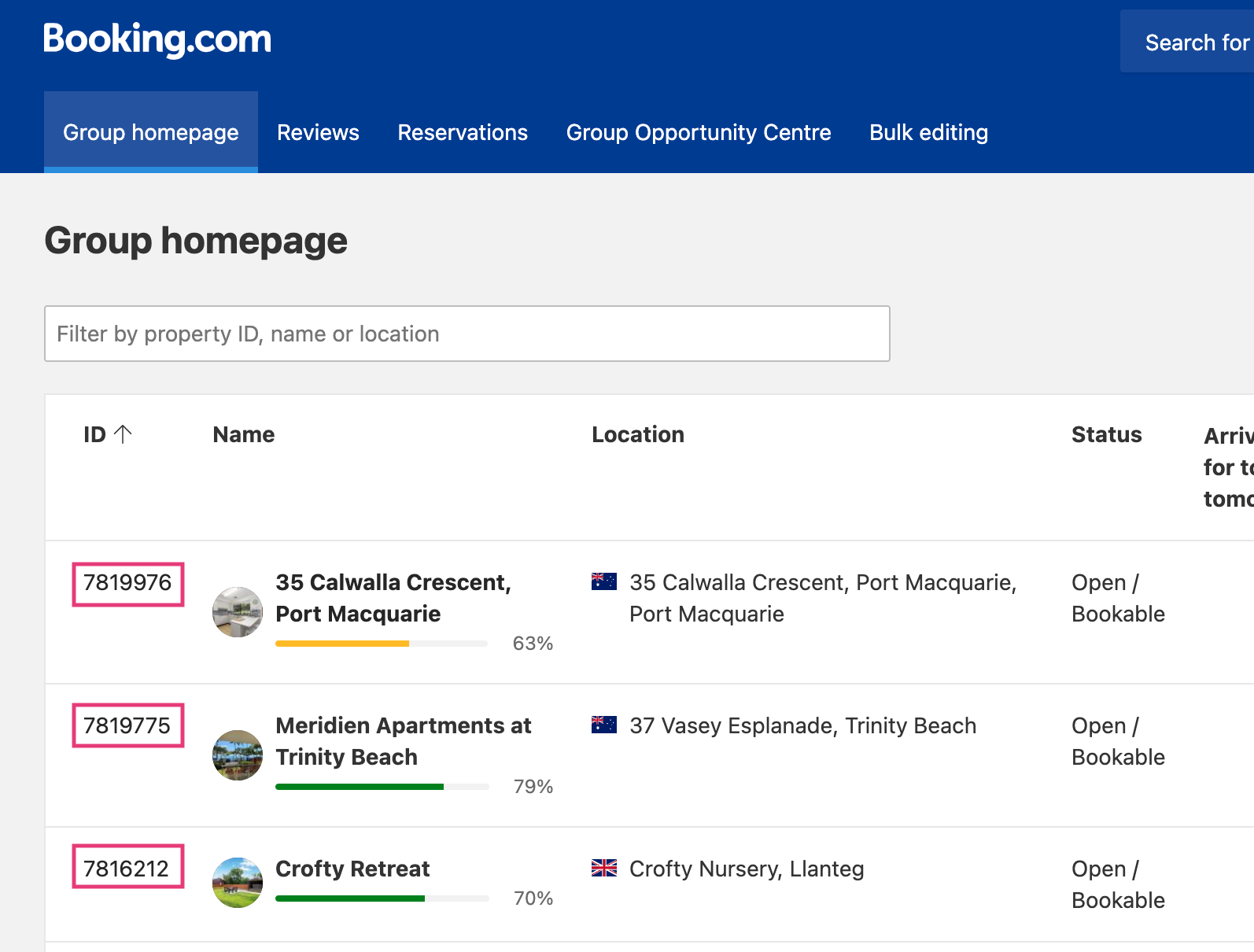Click Open / Bookable status for Meridien Apartments
Image resolution: width=1254 pixels, height=952 pixels.
click(x=1118, y=741)
